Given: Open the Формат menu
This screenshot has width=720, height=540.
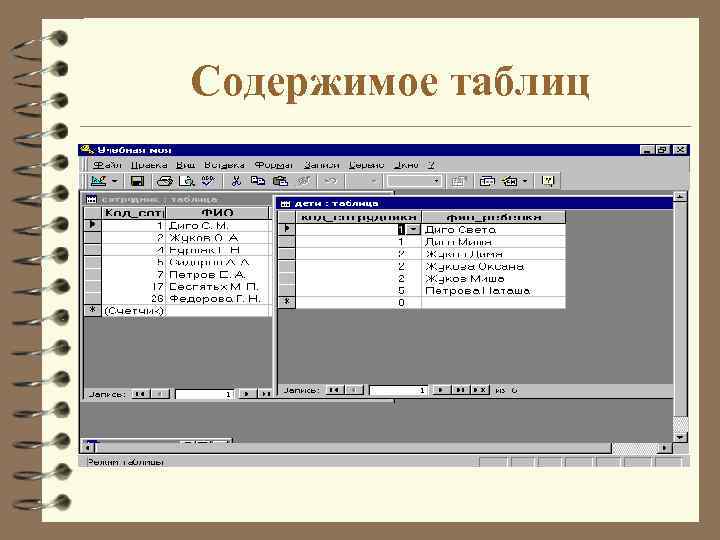Looking at the screenshot, I should (x=274, y=165).
